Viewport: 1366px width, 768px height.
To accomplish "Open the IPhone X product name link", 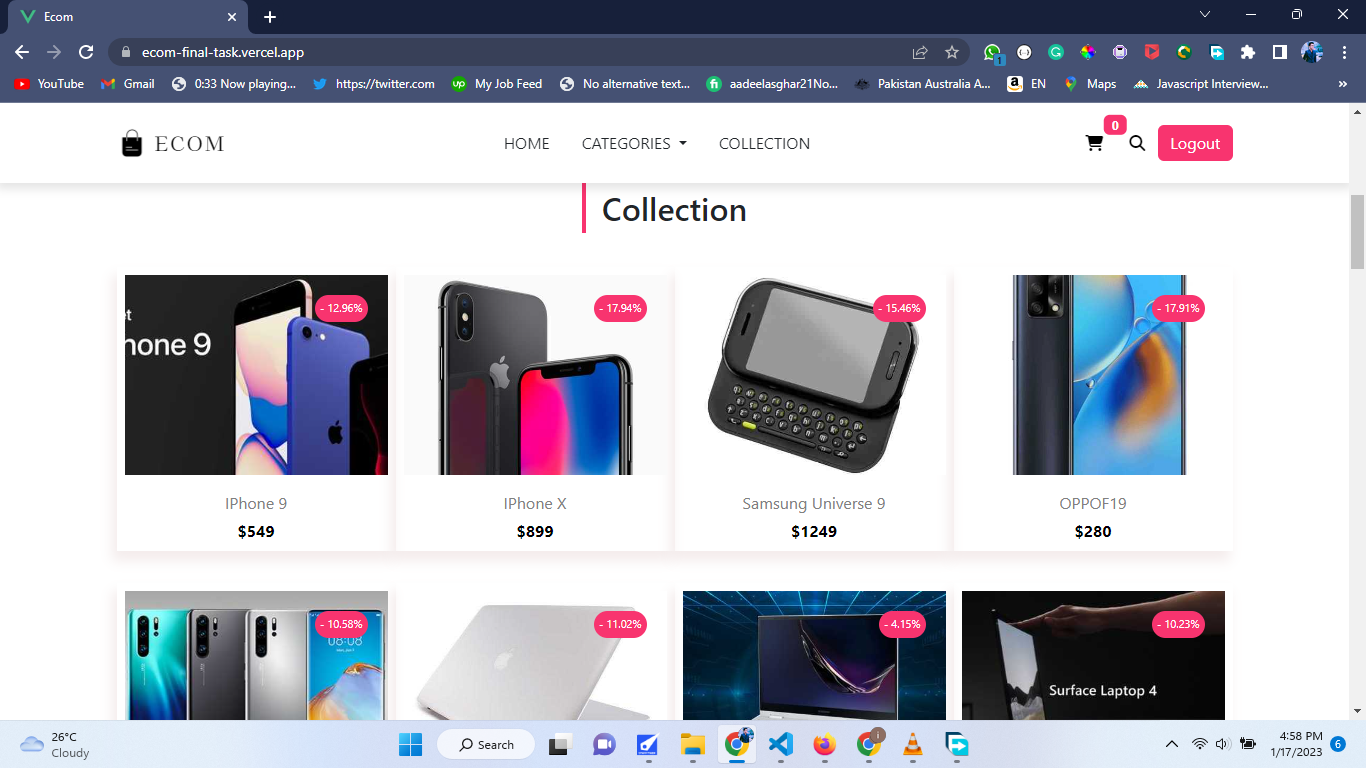I will click(x=535, y=503).
